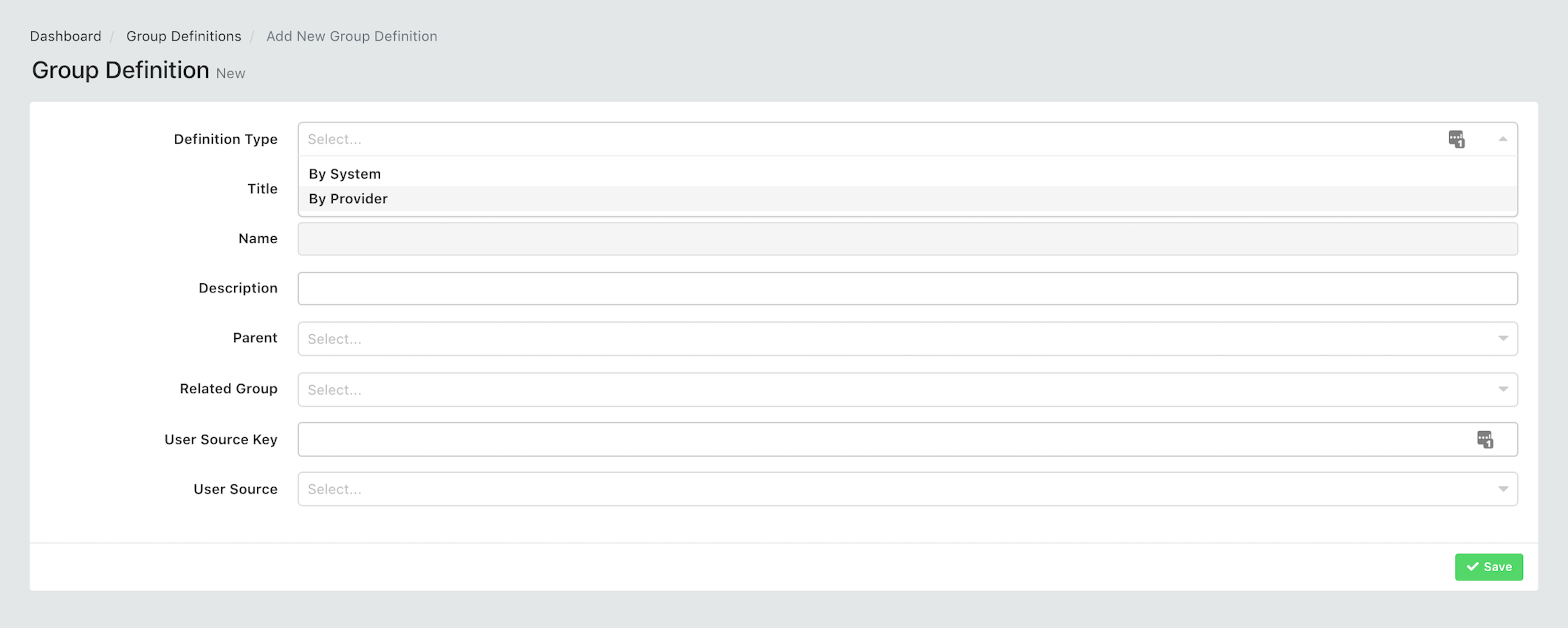Open the Group Definitions breadcrumb link
The image size is (1568, 628).
(183, 36)
